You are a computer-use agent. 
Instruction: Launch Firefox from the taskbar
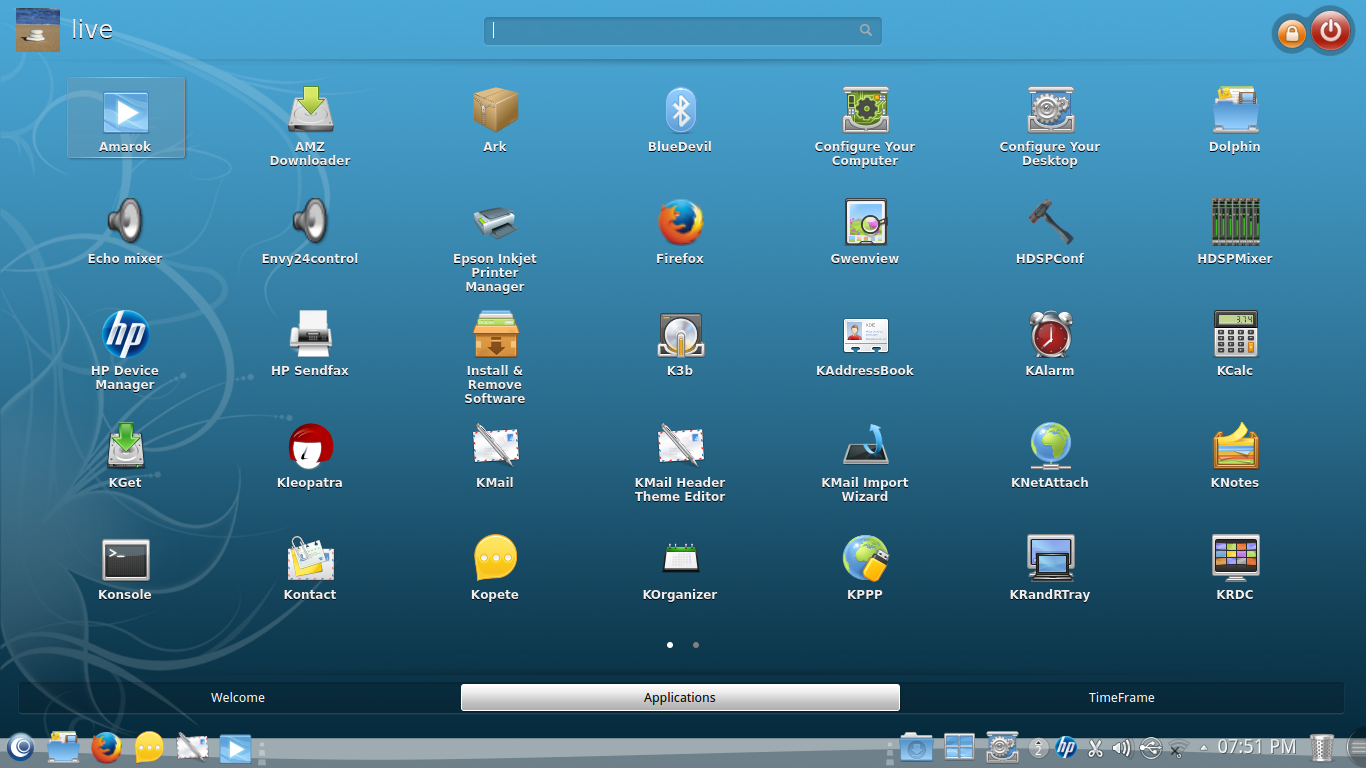click(x=106, y=747)
